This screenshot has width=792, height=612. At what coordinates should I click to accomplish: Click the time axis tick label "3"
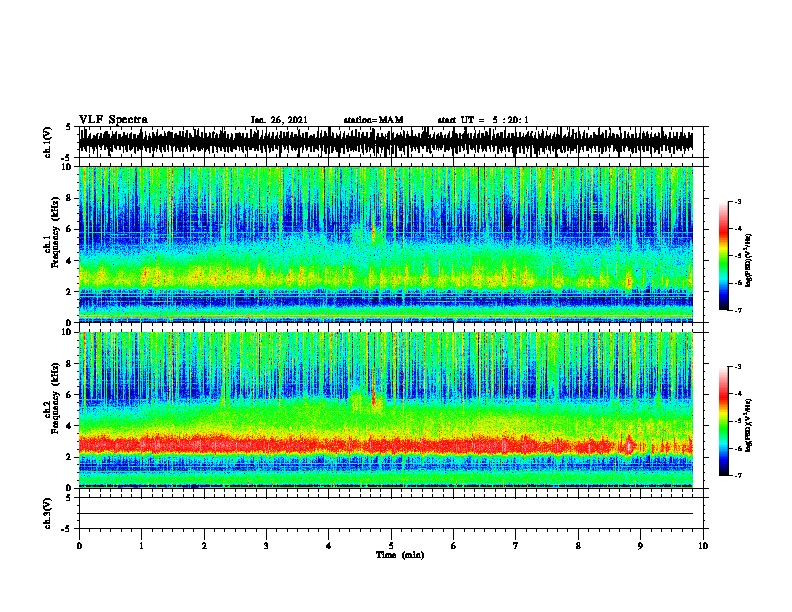pos(266,546)
